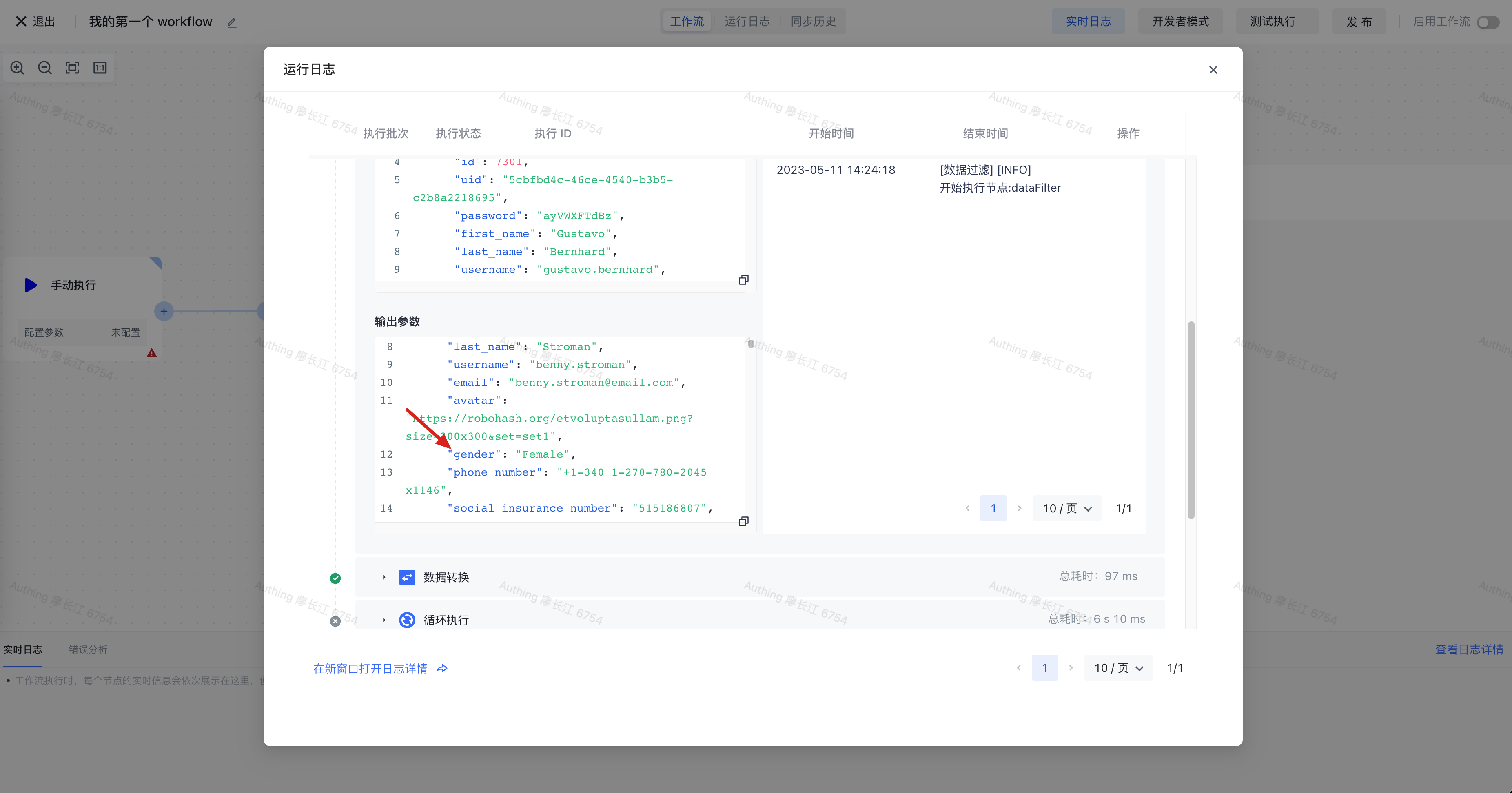This screenshot has width=1512, height=793.
Task: Click the edit workflow name pencil icon
Action: 232,22
